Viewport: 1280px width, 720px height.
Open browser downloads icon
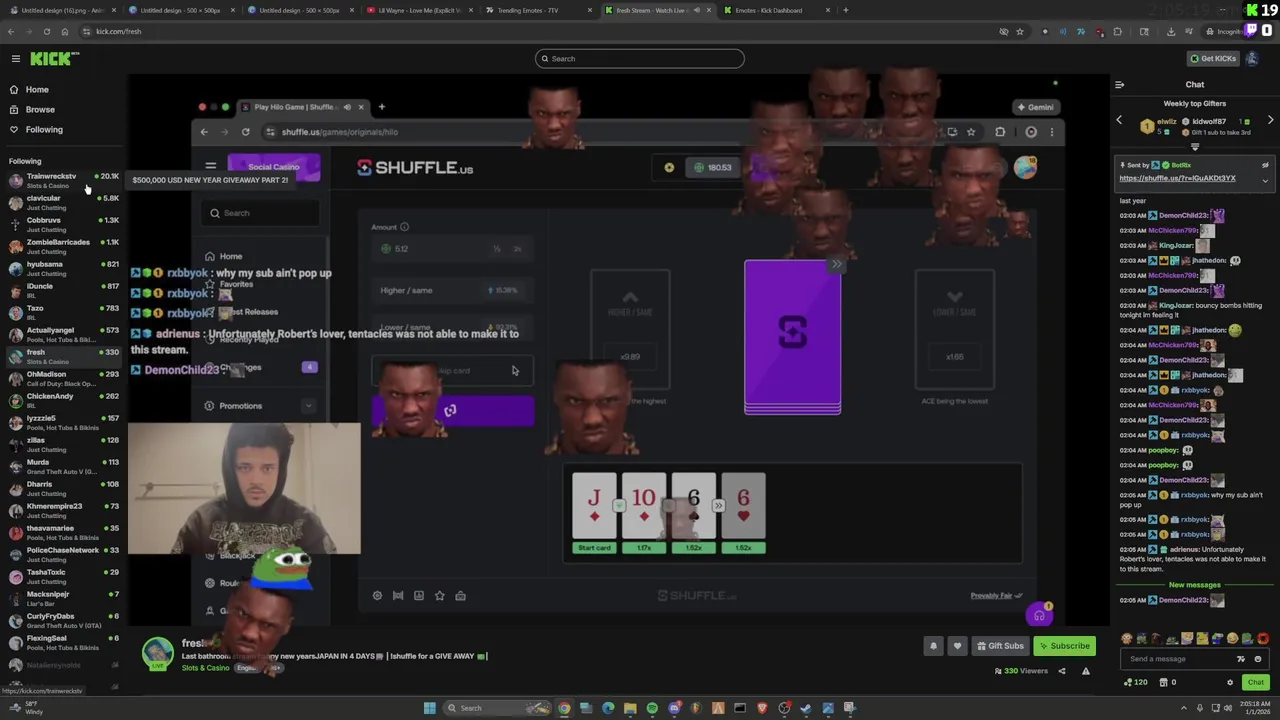[x=1171, y=31]
